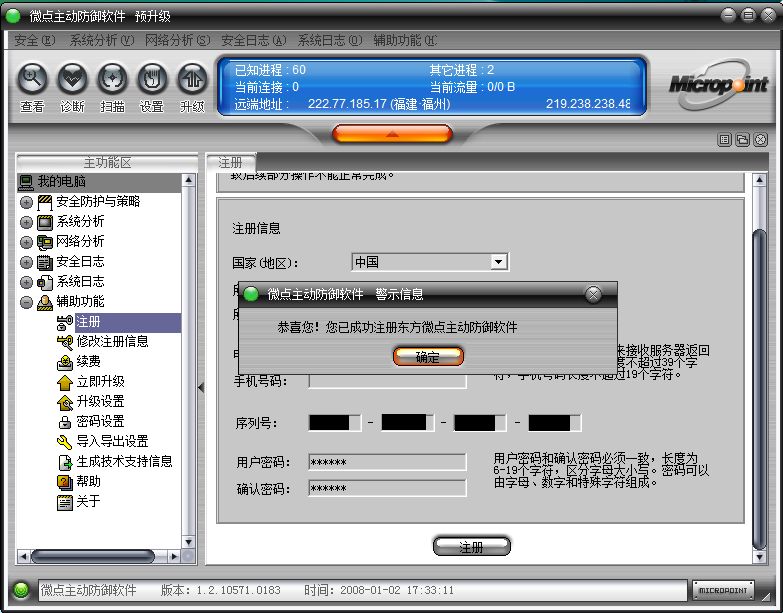Click the 系统日志 document icon
The width and height of the screenshot is (783, 613).
tap(45, 282)
